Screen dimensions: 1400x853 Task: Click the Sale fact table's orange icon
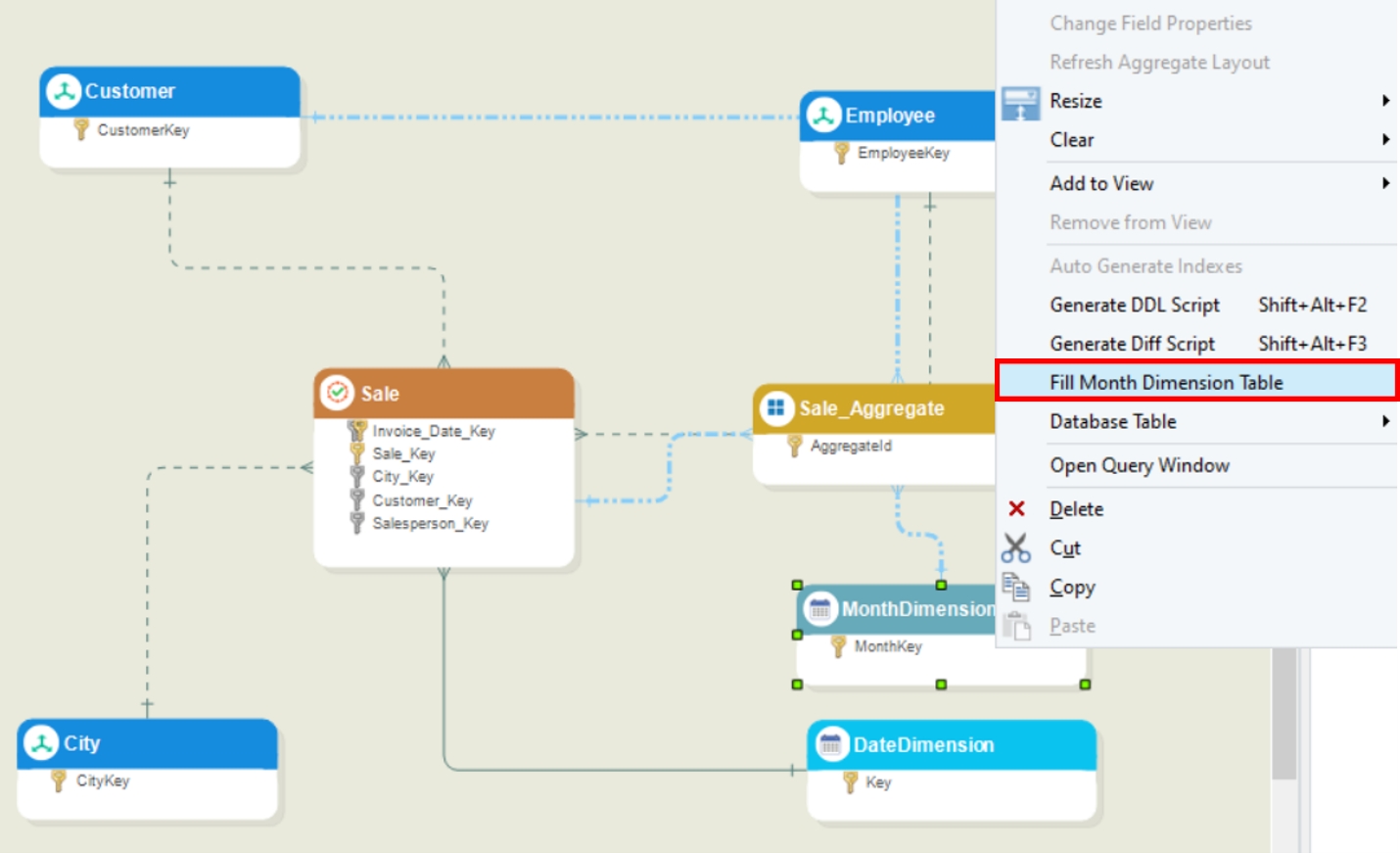point(337,393)
